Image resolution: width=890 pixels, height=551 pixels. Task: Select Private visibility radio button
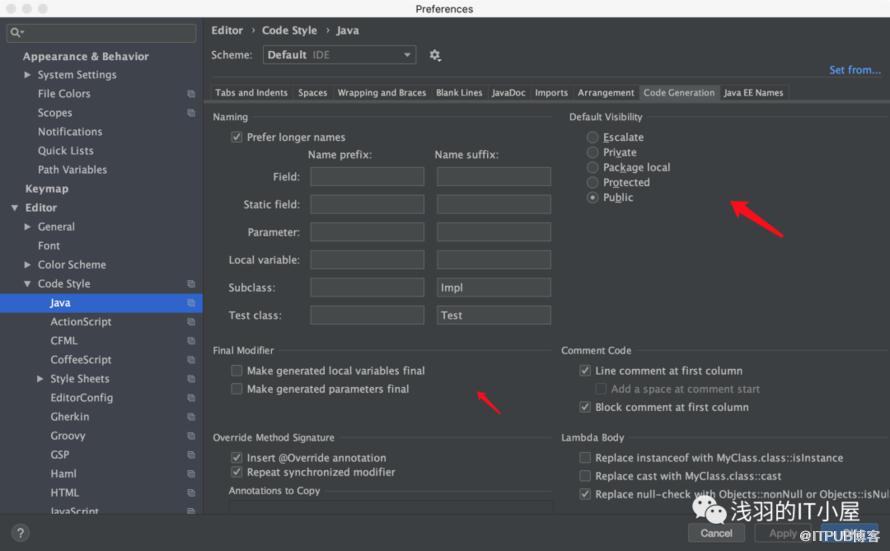tap(593, 152)
